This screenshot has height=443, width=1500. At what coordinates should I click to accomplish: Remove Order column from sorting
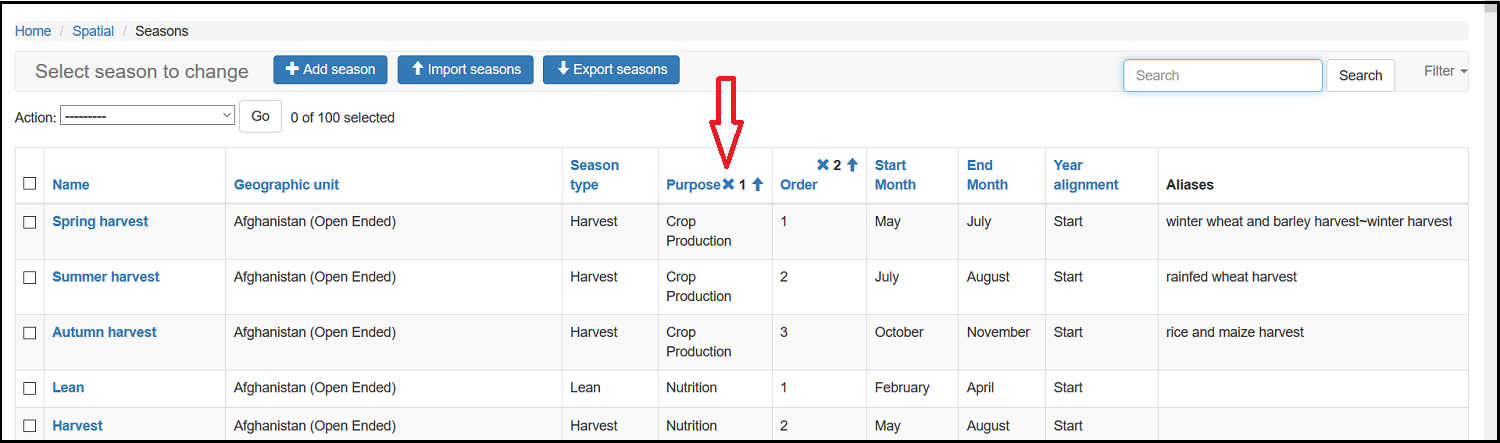tap(822, 165)
